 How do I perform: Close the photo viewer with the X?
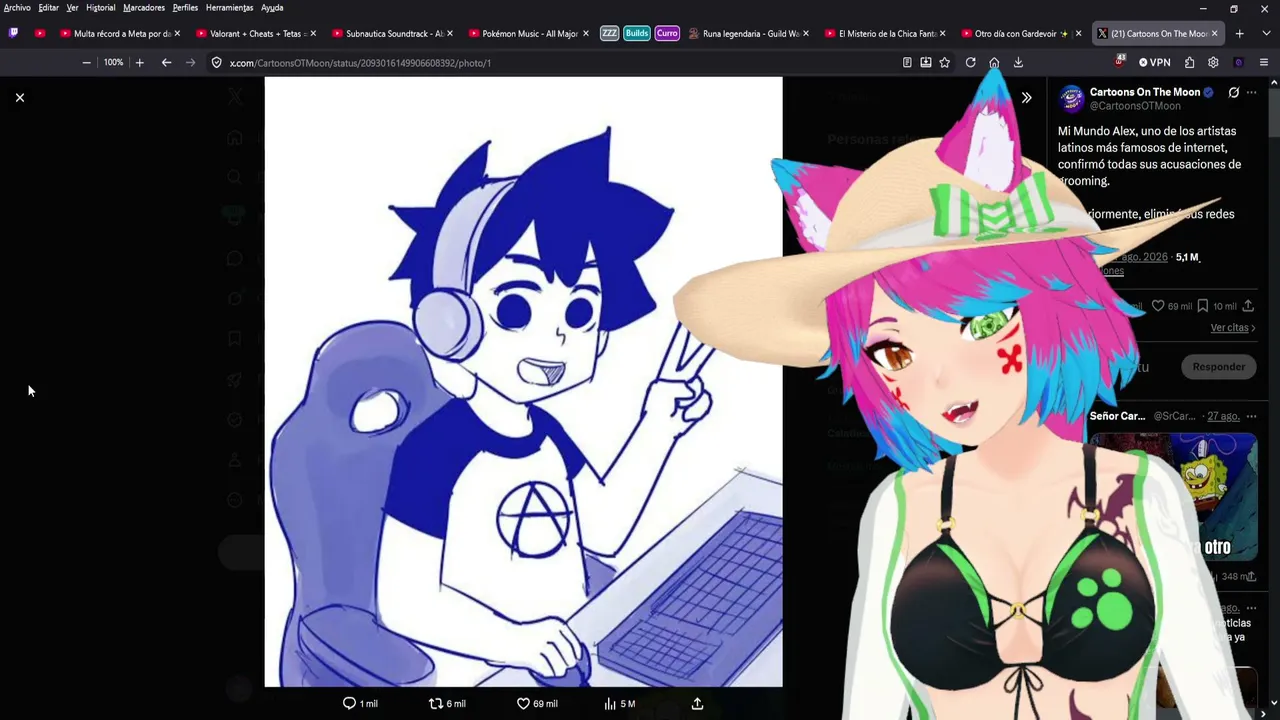[x=19, y=97]
